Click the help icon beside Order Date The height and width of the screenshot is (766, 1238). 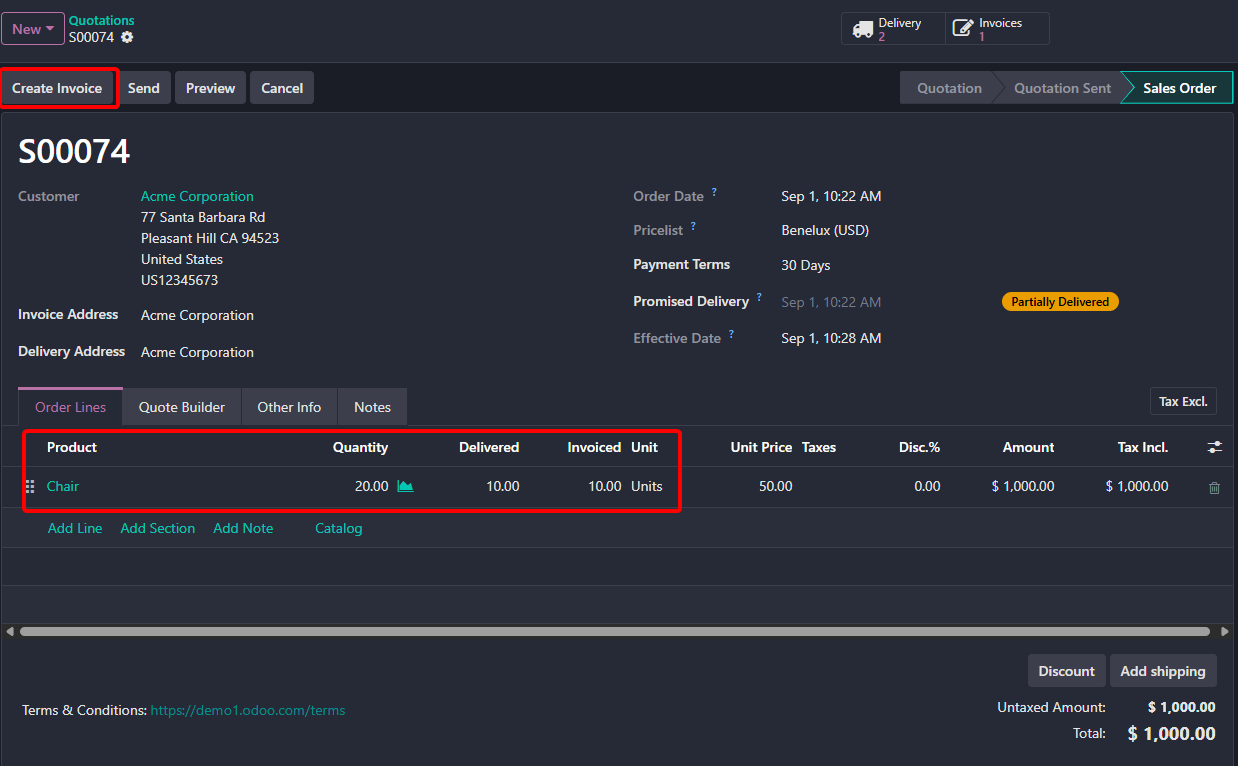point(714,192)
